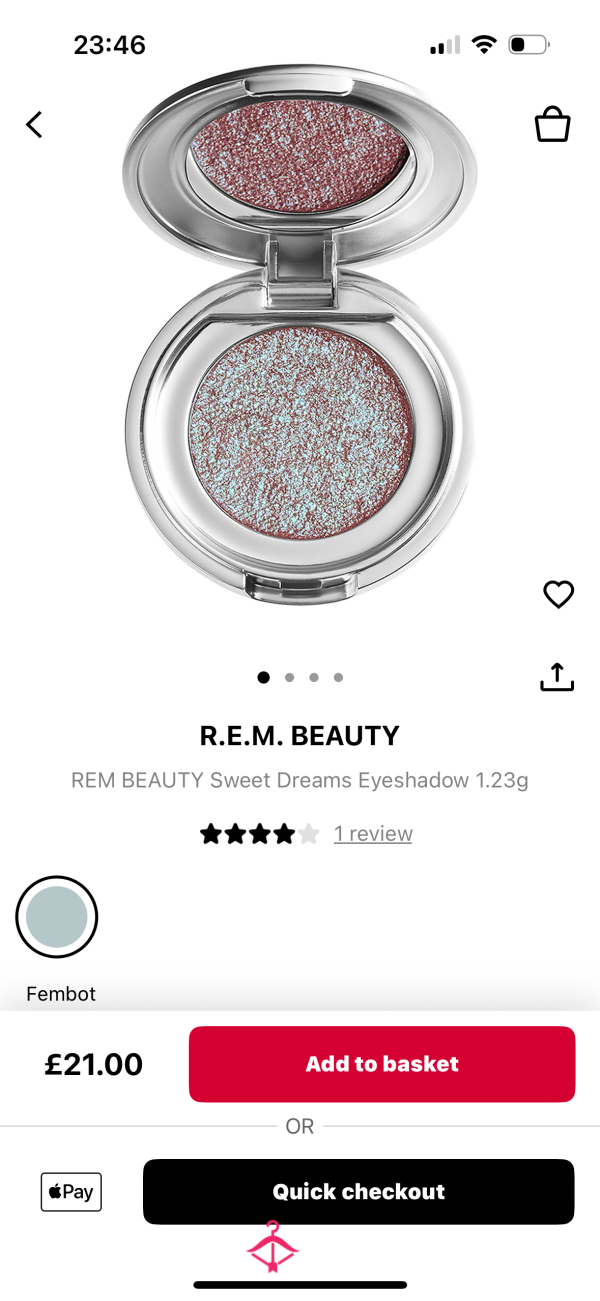Tap the Fembot shade label

coord(61,994)
